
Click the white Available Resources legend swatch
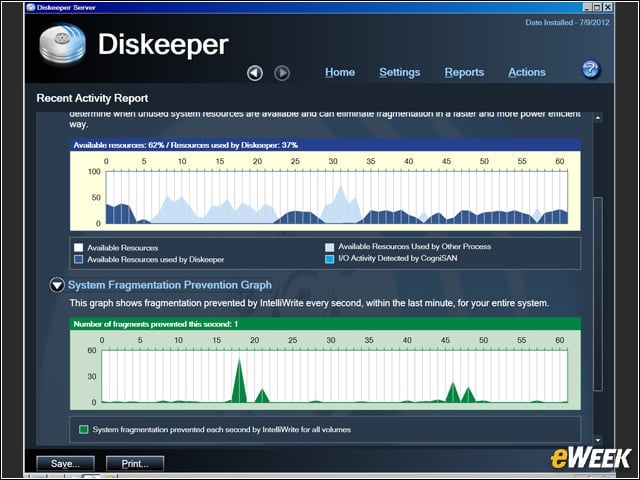pyautogui.click(x=78, y=248)
